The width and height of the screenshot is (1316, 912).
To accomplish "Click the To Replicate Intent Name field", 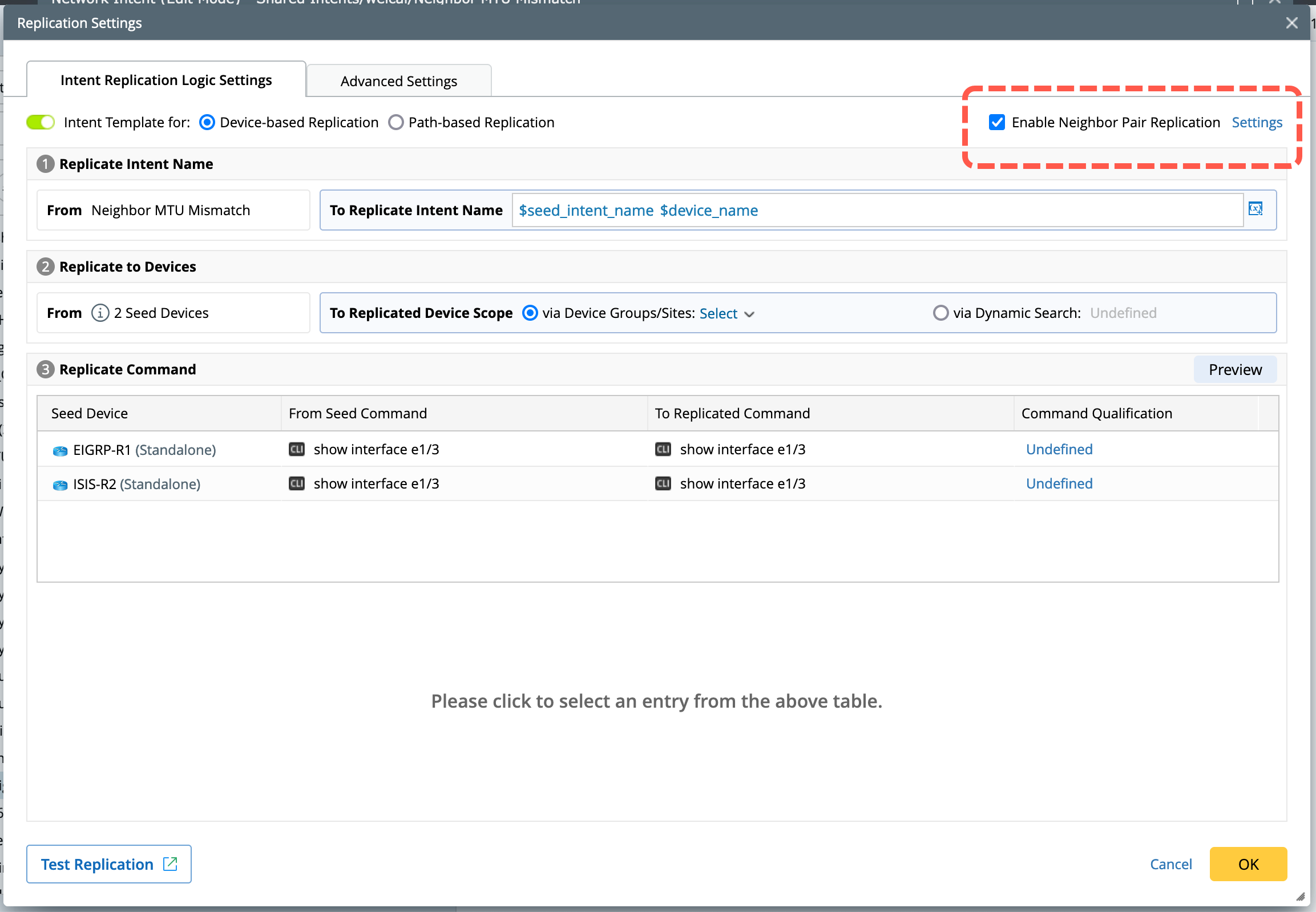I will pyautogui.click(x=877, y=210).
